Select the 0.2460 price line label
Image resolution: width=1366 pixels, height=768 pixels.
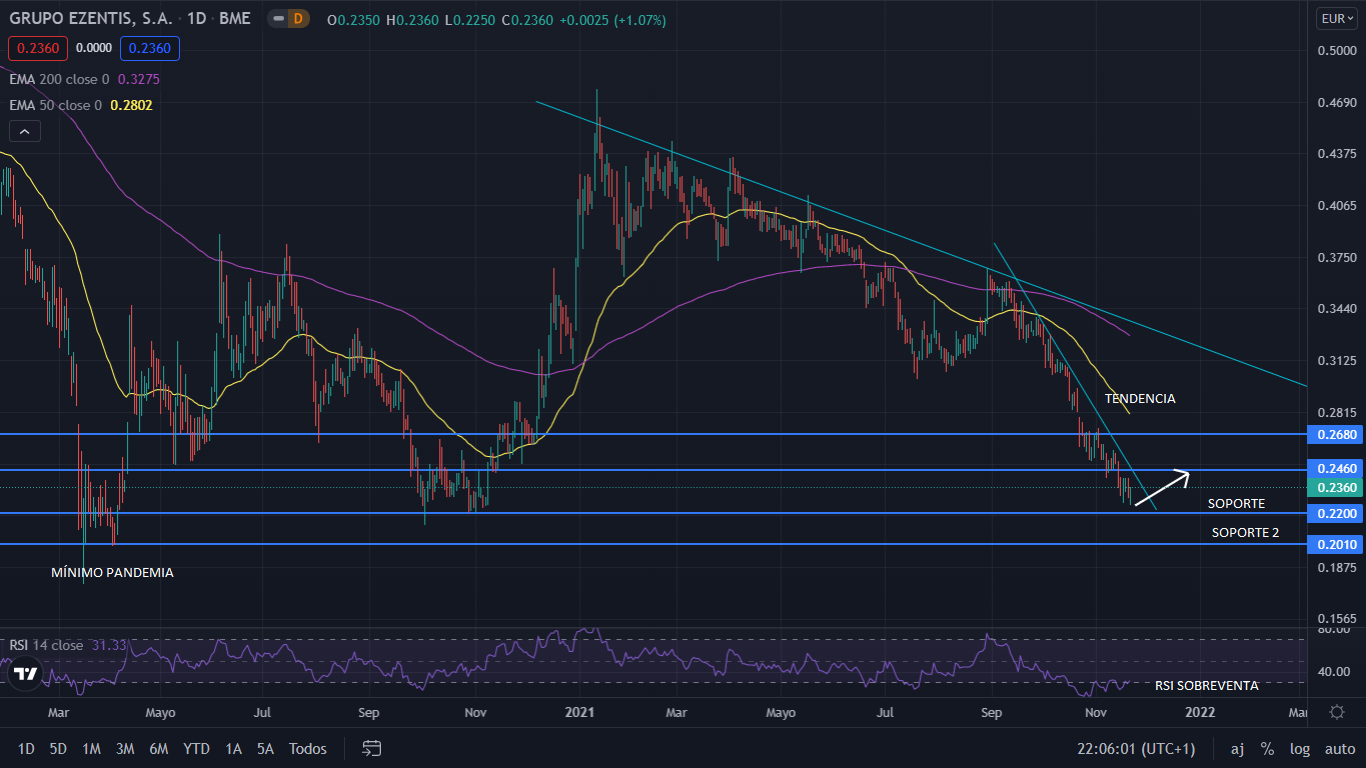pyautogui.click(x=1337, y=469)
